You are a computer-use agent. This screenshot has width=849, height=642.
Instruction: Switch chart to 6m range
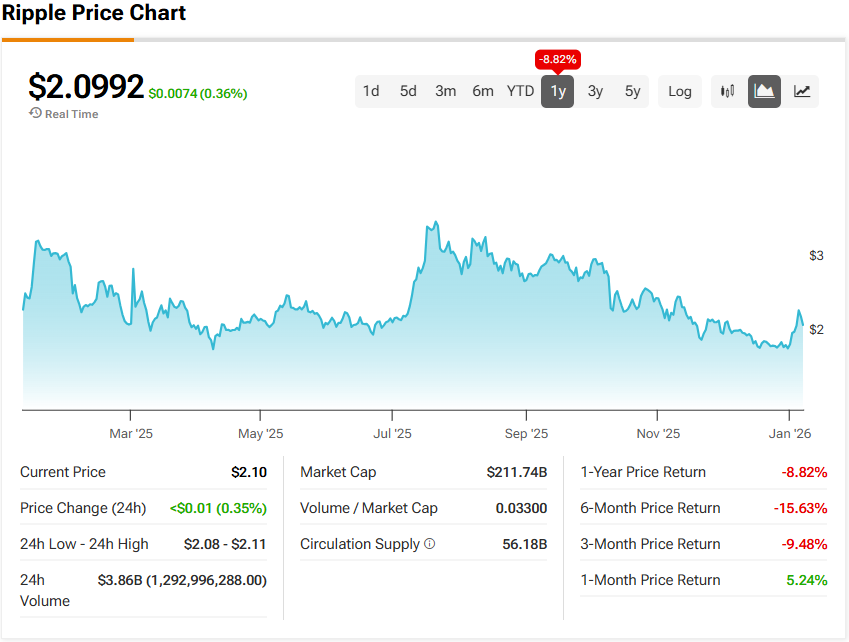click(483, 91)
